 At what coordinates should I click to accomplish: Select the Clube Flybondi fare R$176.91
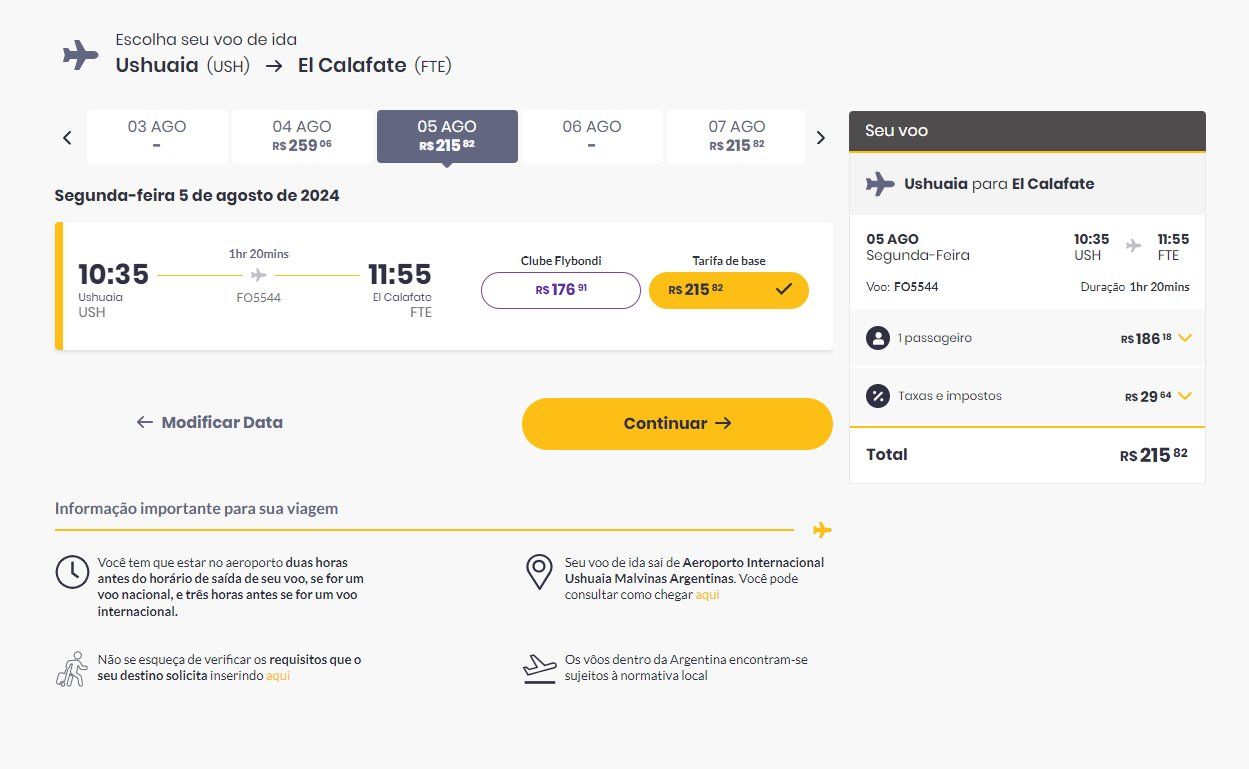pos(561,290)
